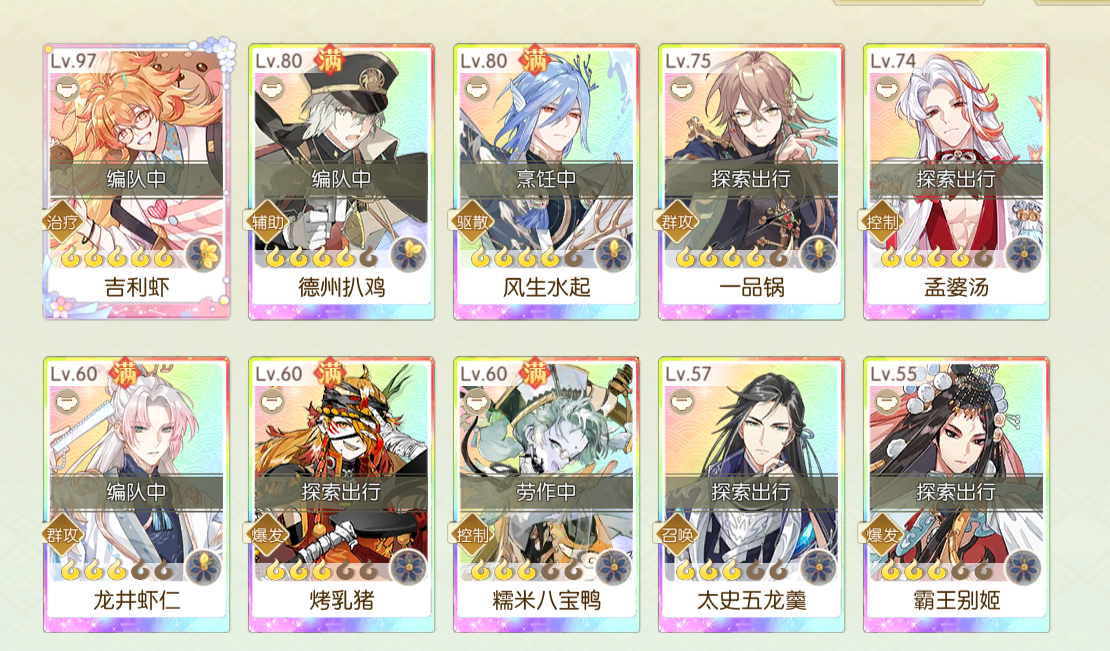Click the 编队中 status on 德州扒鸡
Screen dimensions: 1110x651
(x=341, y=179)
